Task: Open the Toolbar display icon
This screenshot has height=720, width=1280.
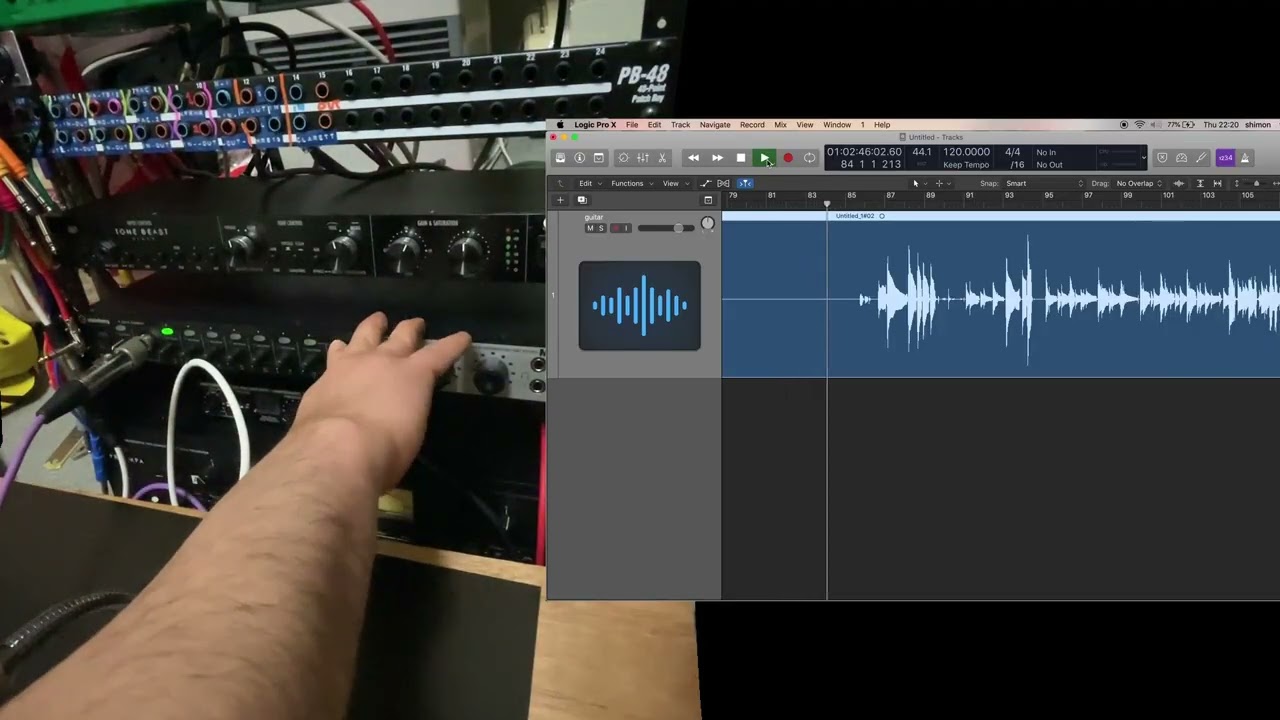Action: coord(598,158)
